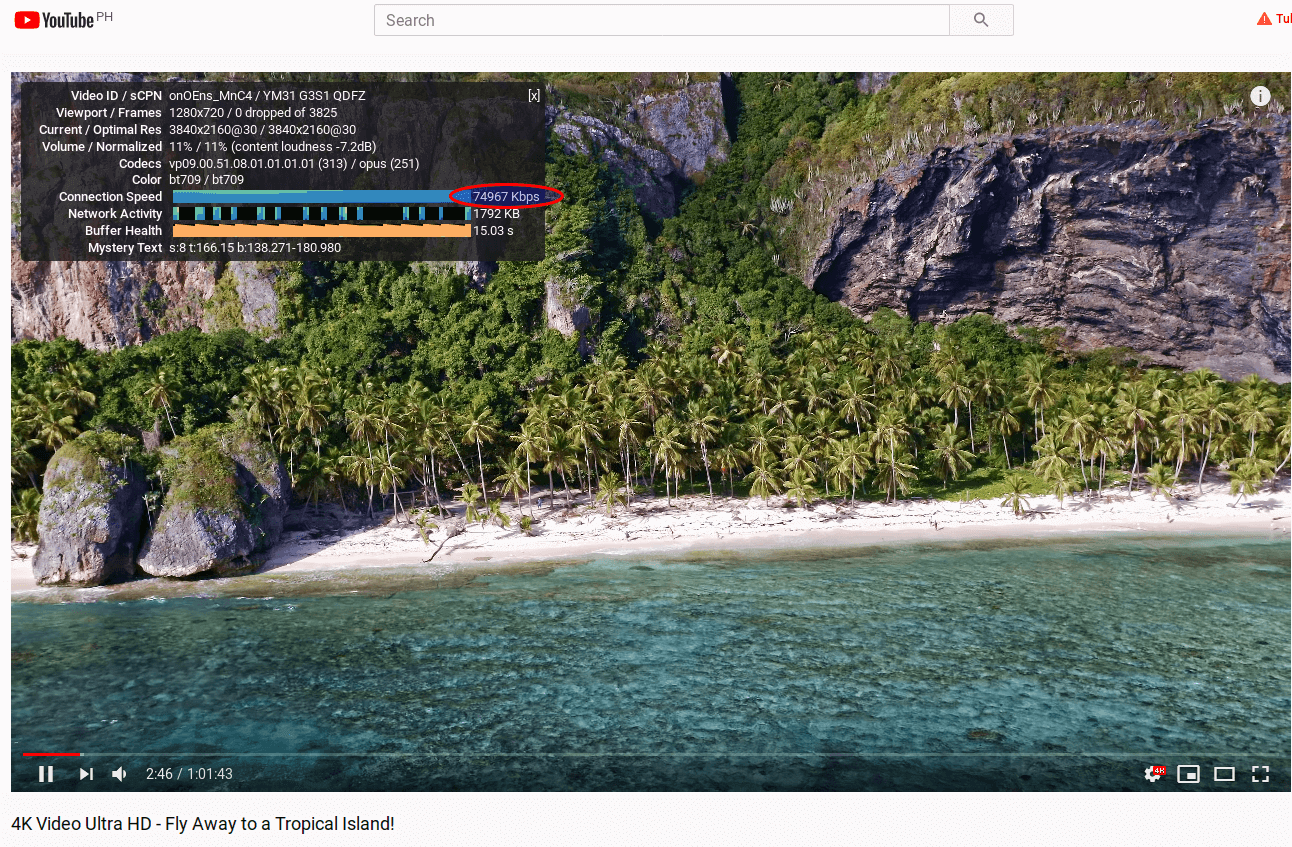Focus the Search input field
This screenshot has width=1292, height=847.
661,20
